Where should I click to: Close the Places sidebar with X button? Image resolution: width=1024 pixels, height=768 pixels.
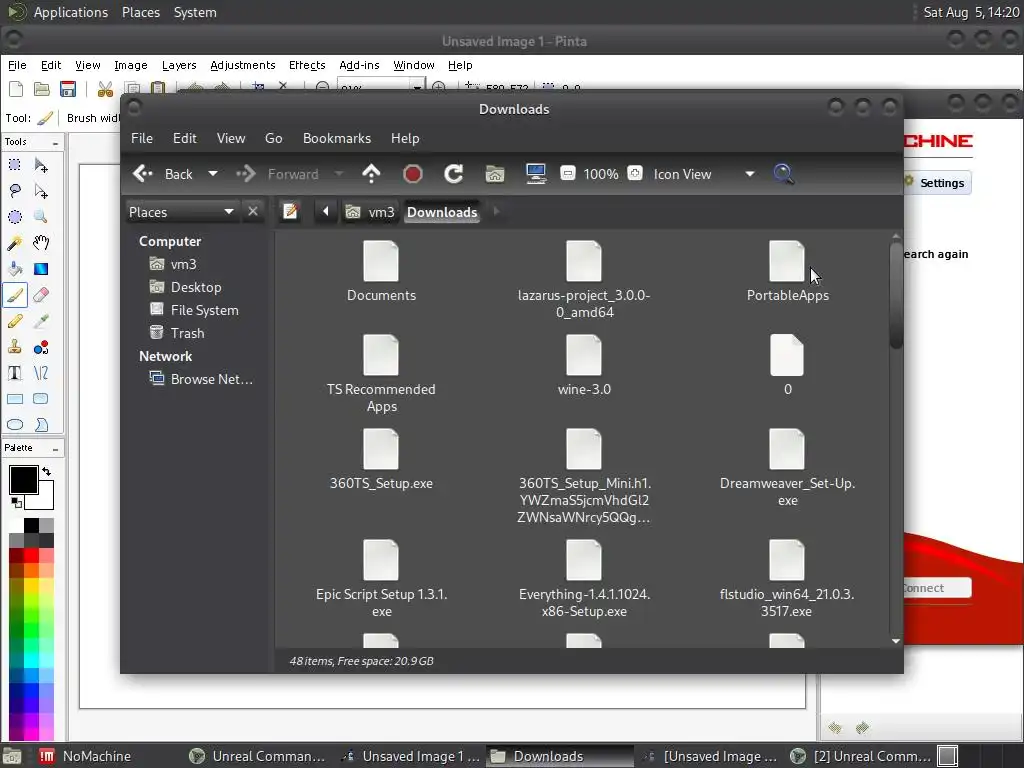point(253,212)
